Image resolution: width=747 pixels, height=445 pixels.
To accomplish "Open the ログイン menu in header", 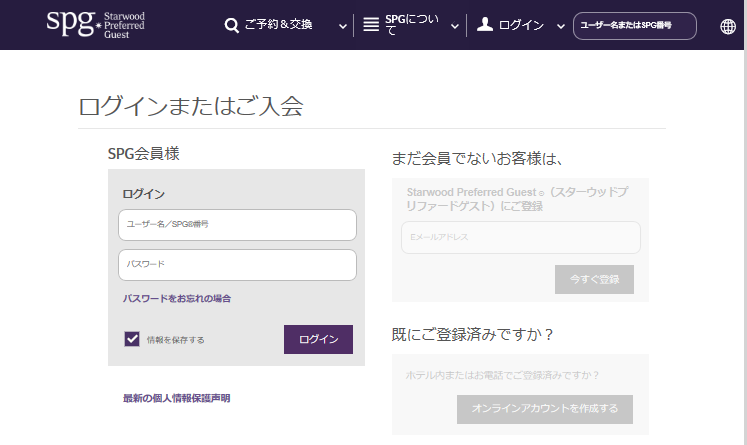I will pos(521,25).
